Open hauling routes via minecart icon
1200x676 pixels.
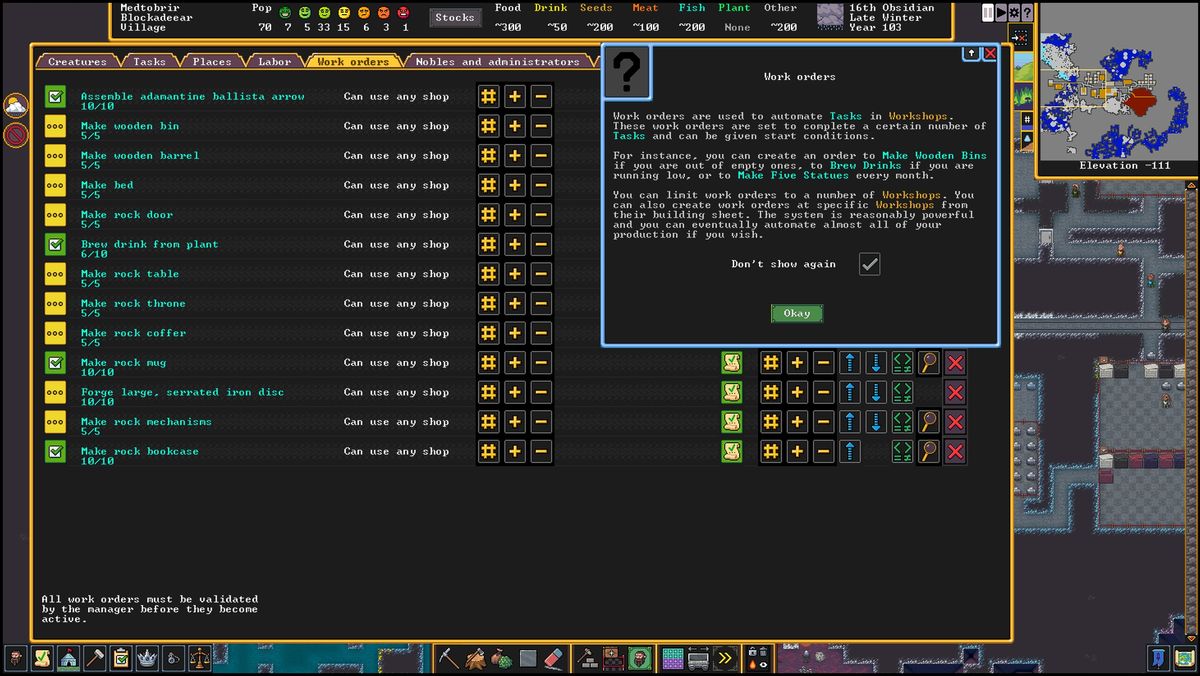click(x=697, y=660)
